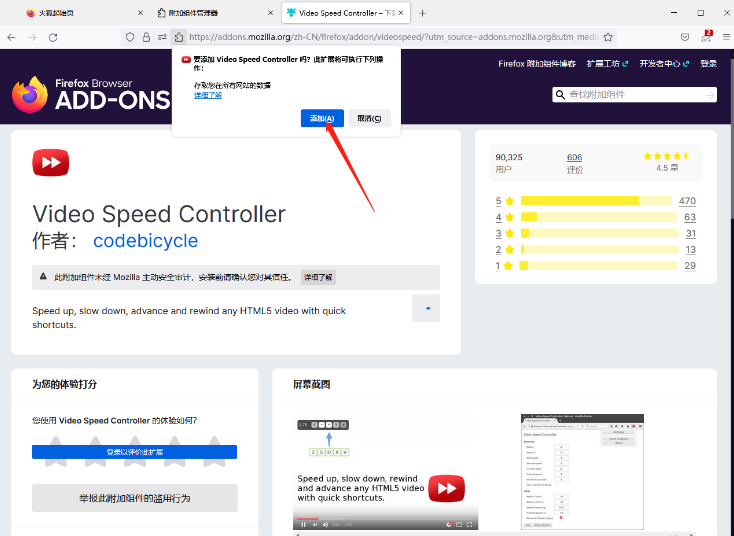
Task: Select the Video Speed Controller tab
Action: click(x=346, y=13)
